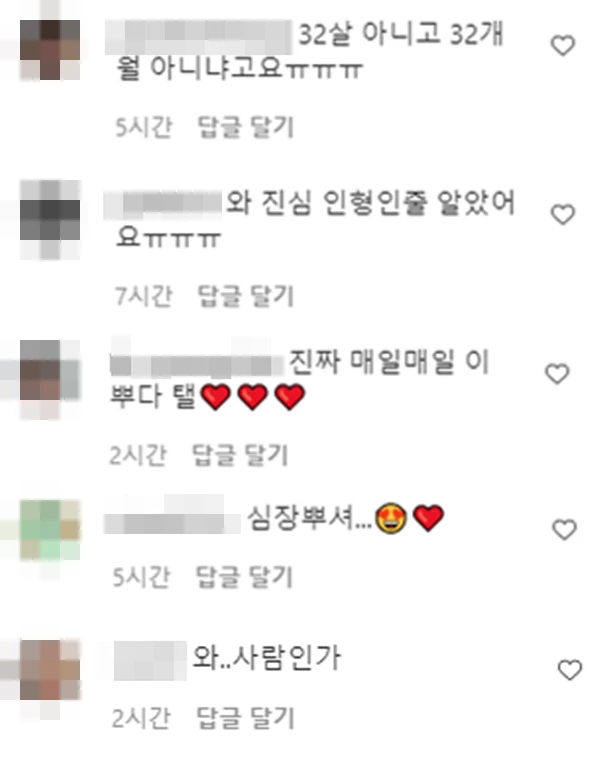Open avatar of '32살 아니고' commenter
Image resolution: width=600 pixels, height=769 pixels.
coord(50,49)
